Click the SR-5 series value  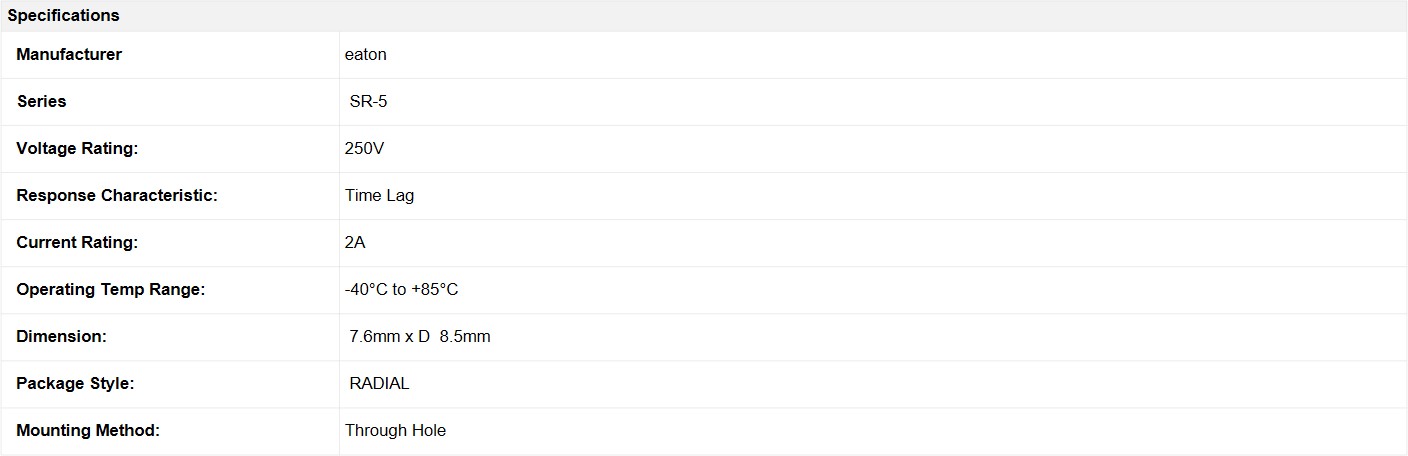[368, 102]
